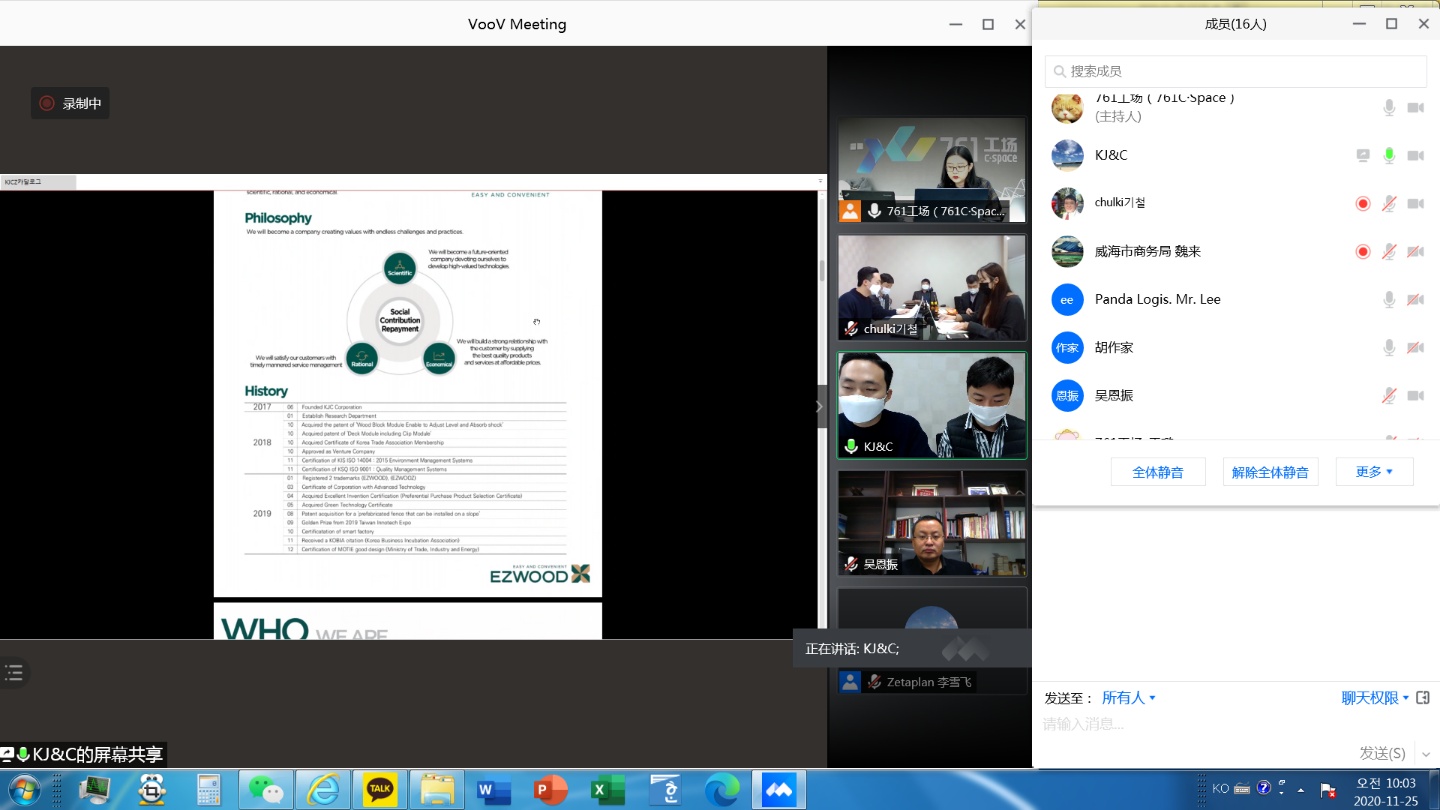Open the 更多 dropdown menu

(1374, 472)
